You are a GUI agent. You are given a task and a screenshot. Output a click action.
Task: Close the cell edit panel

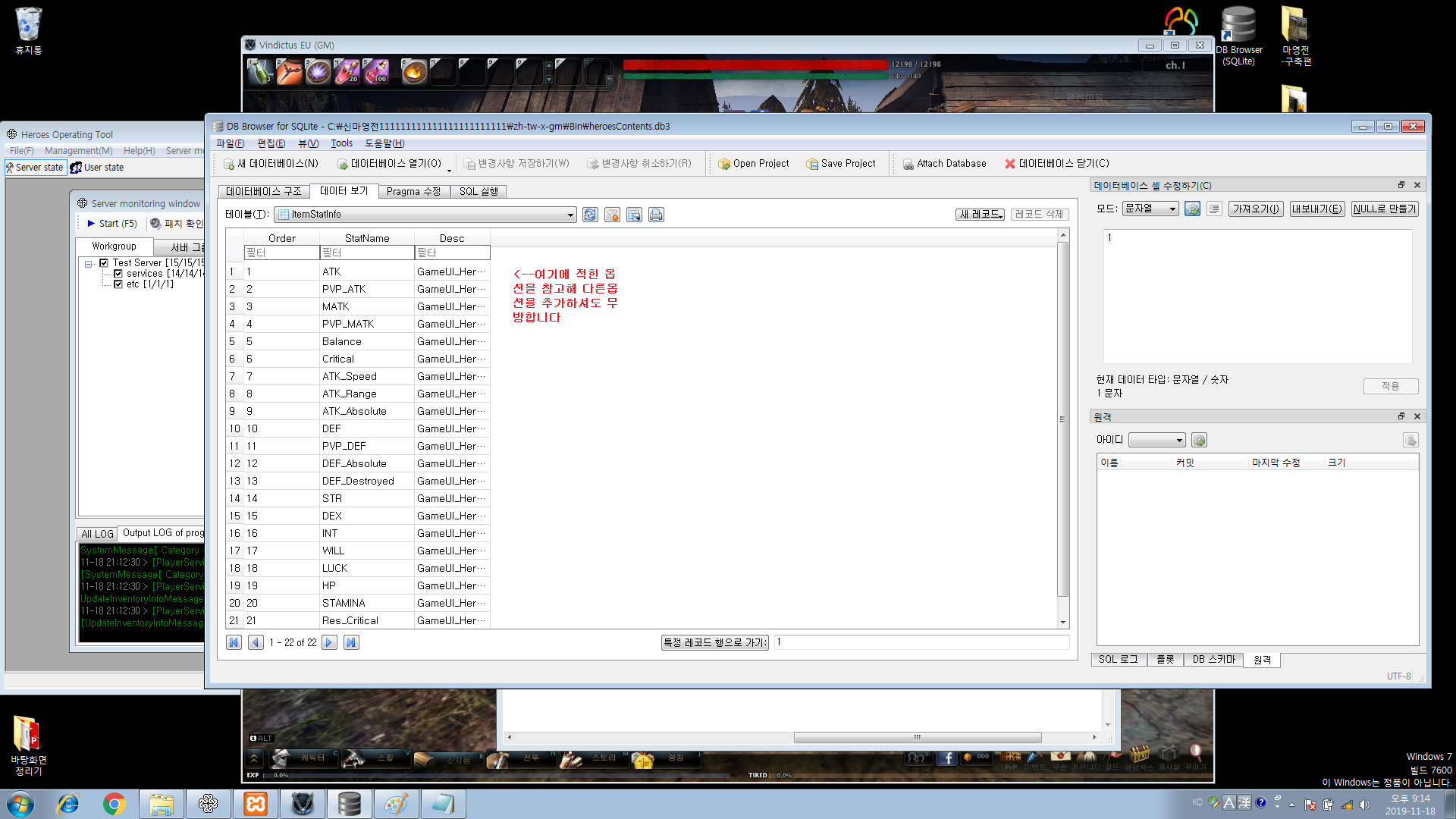pos(1417,185)
